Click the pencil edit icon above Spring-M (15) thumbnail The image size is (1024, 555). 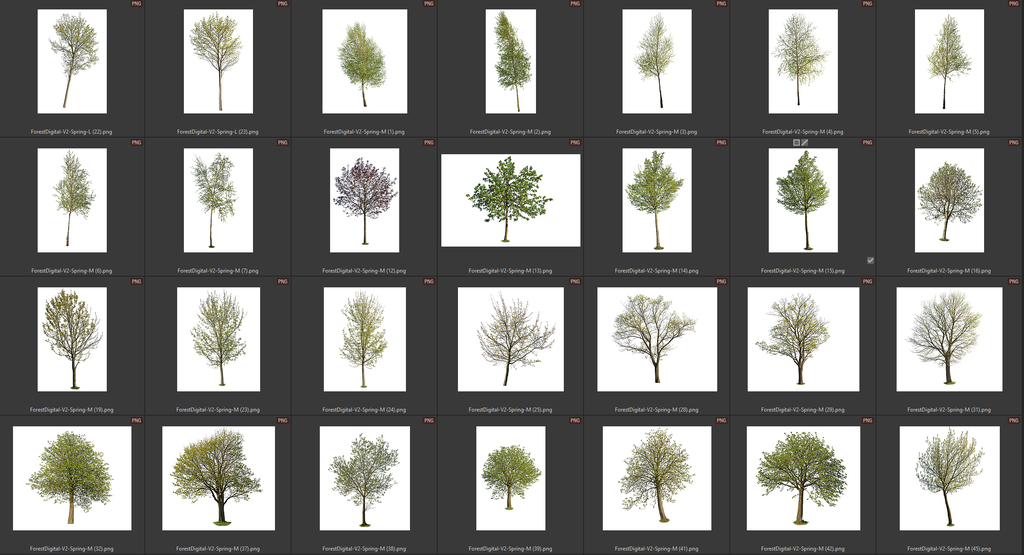click(x=804, y=143)
